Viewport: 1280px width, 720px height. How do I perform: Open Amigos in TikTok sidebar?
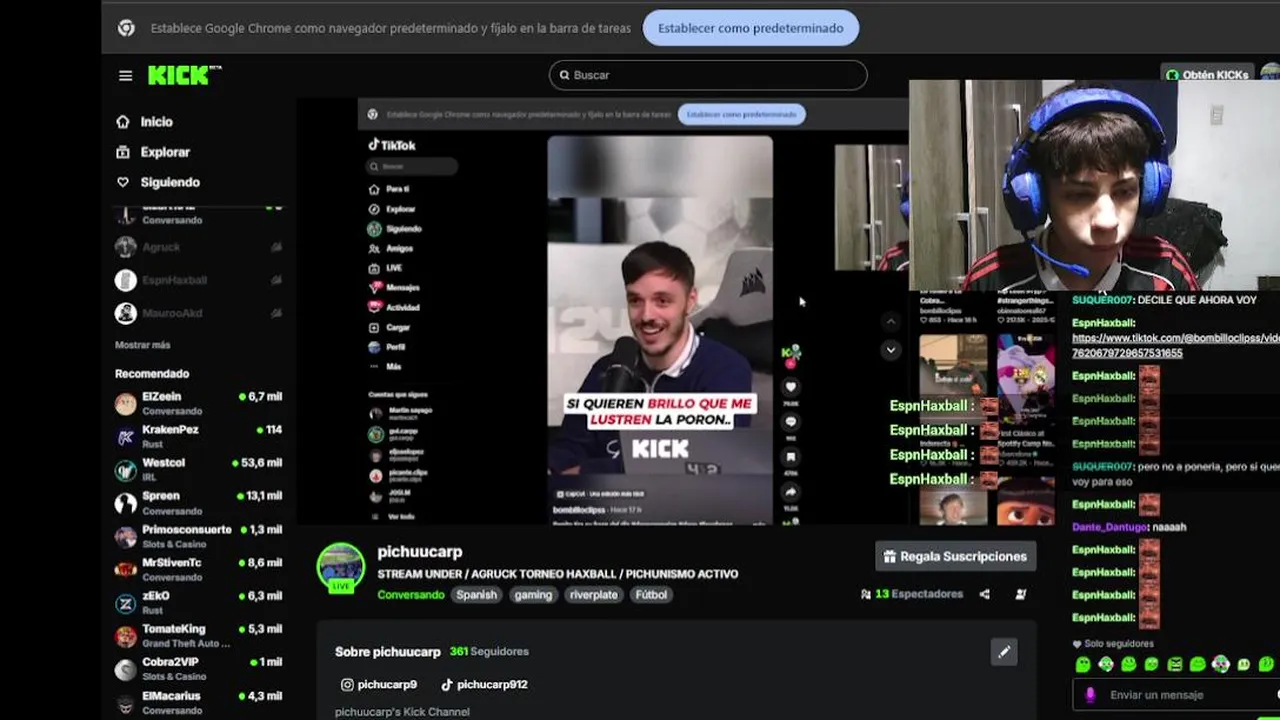click(x=392, y=248)
